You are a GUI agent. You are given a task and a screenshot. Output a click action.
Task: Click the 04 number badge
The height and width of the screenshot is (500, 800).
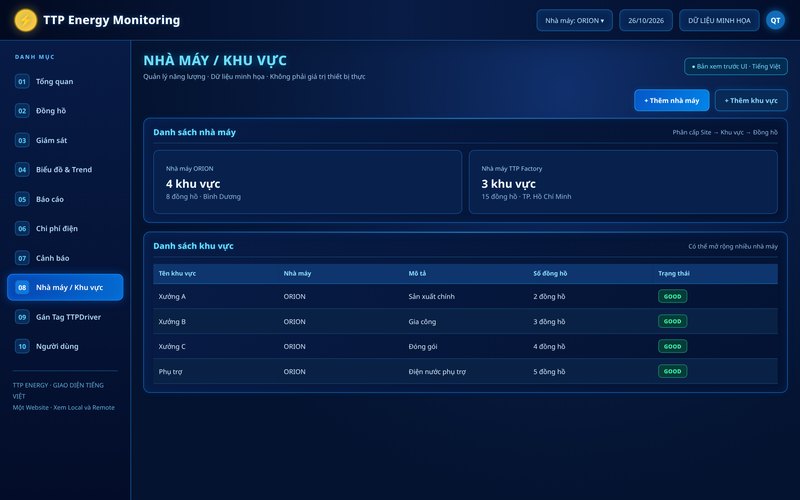click(22, 170)
